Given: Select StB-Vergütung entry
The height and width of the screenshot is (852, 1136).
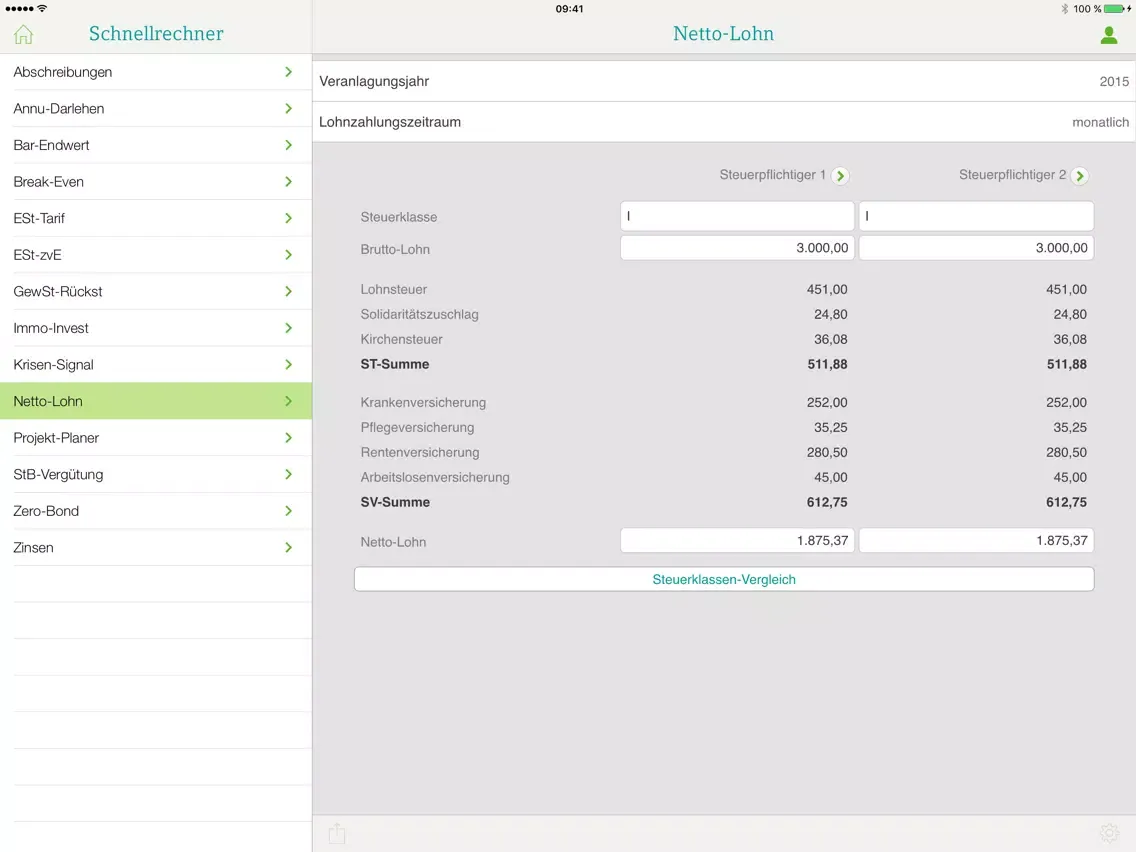Looking at the screenshot, I should (156, 475).
